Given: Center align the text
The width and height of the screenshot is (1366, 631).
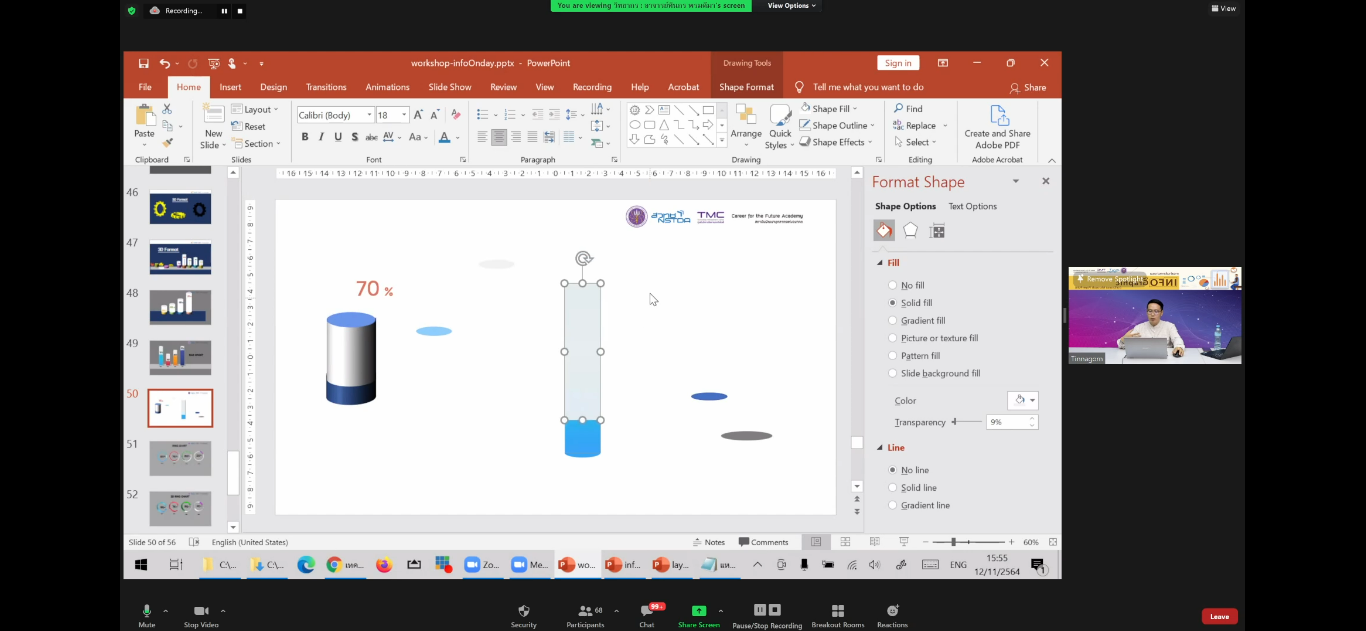Looking at the screenshot, I should 499,137.
